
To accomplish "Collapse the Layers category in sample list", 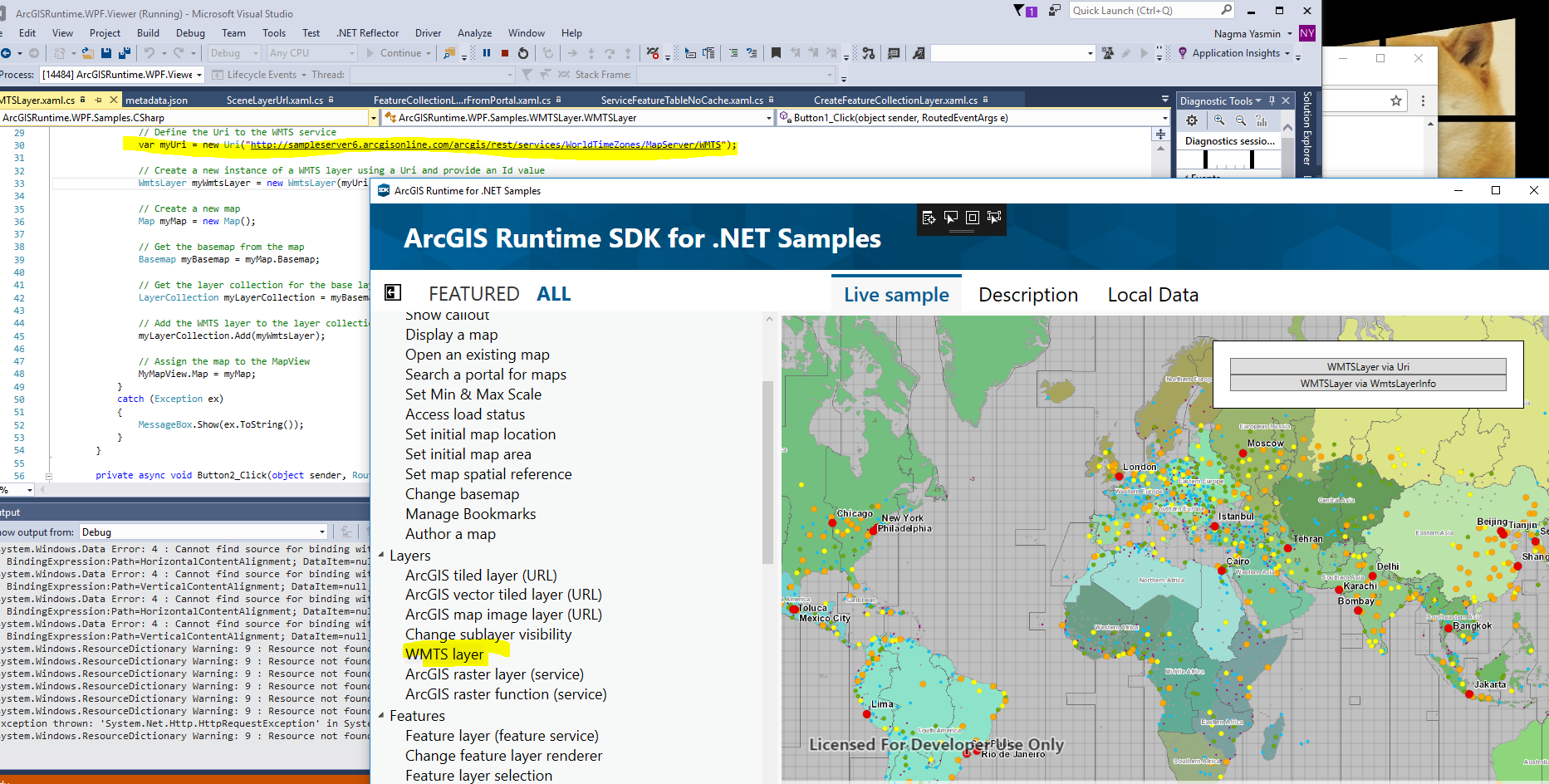I will point(381,555).
